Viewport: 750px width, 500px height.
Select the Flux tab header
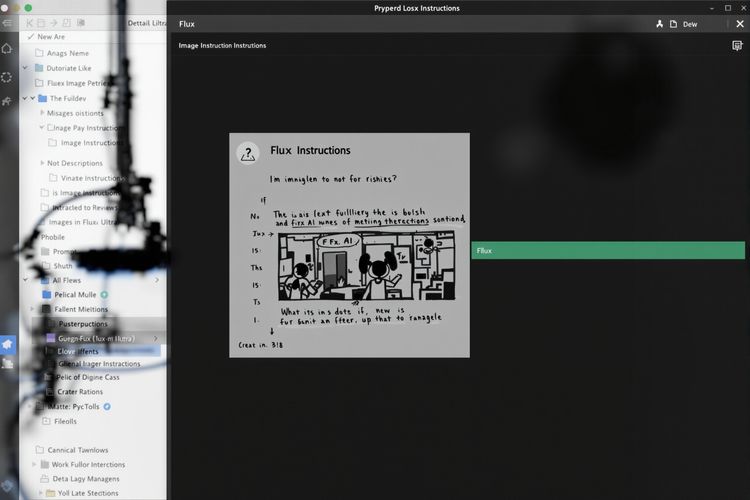[187, 24]
